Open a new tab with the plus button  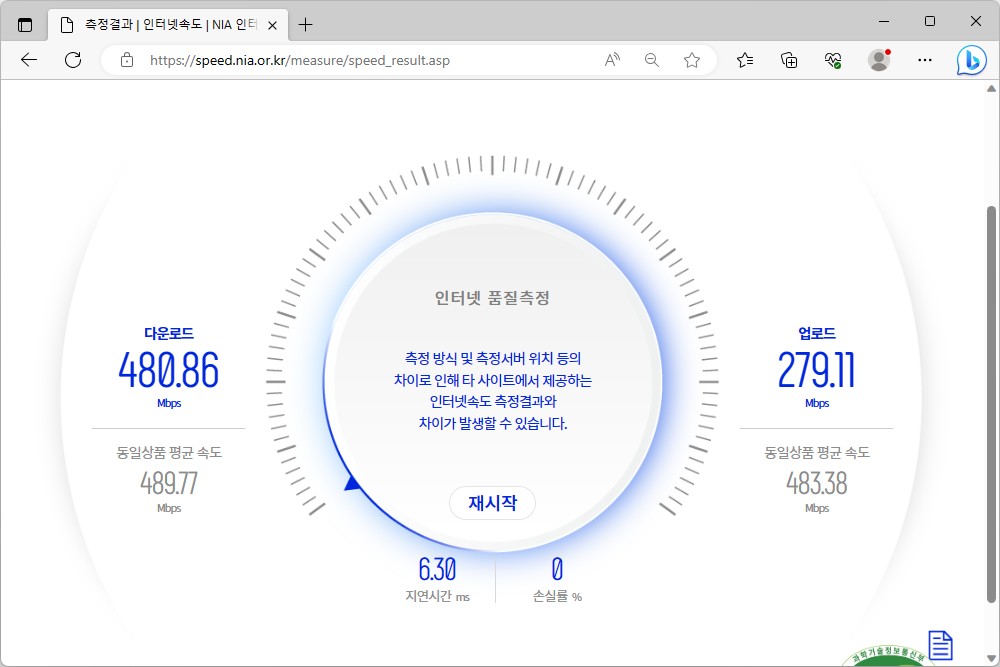pyautogui.click(x=305, y=25)
